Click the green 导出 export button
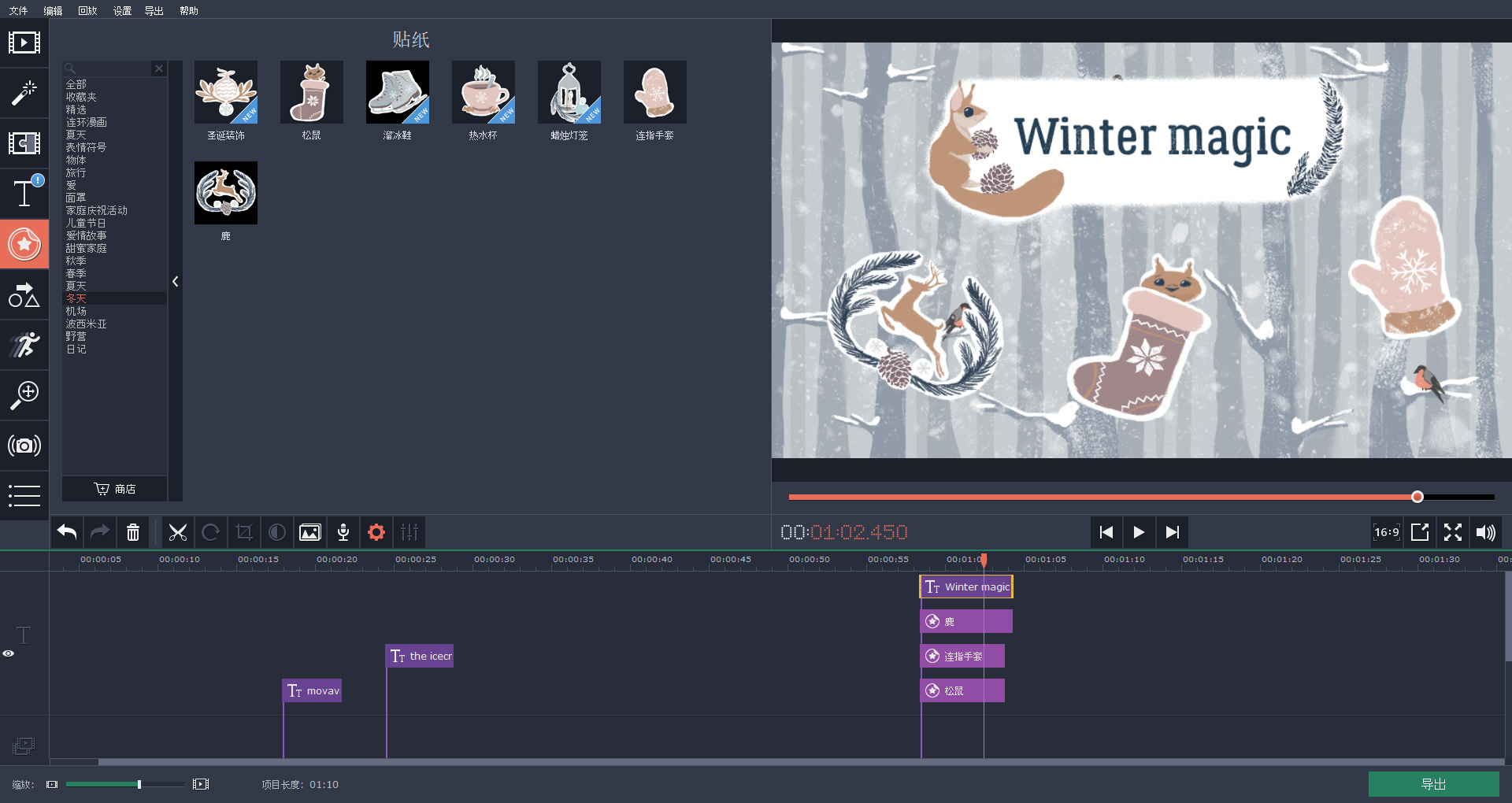This screenshot has width=1512, height=803. coord(1433,784)
